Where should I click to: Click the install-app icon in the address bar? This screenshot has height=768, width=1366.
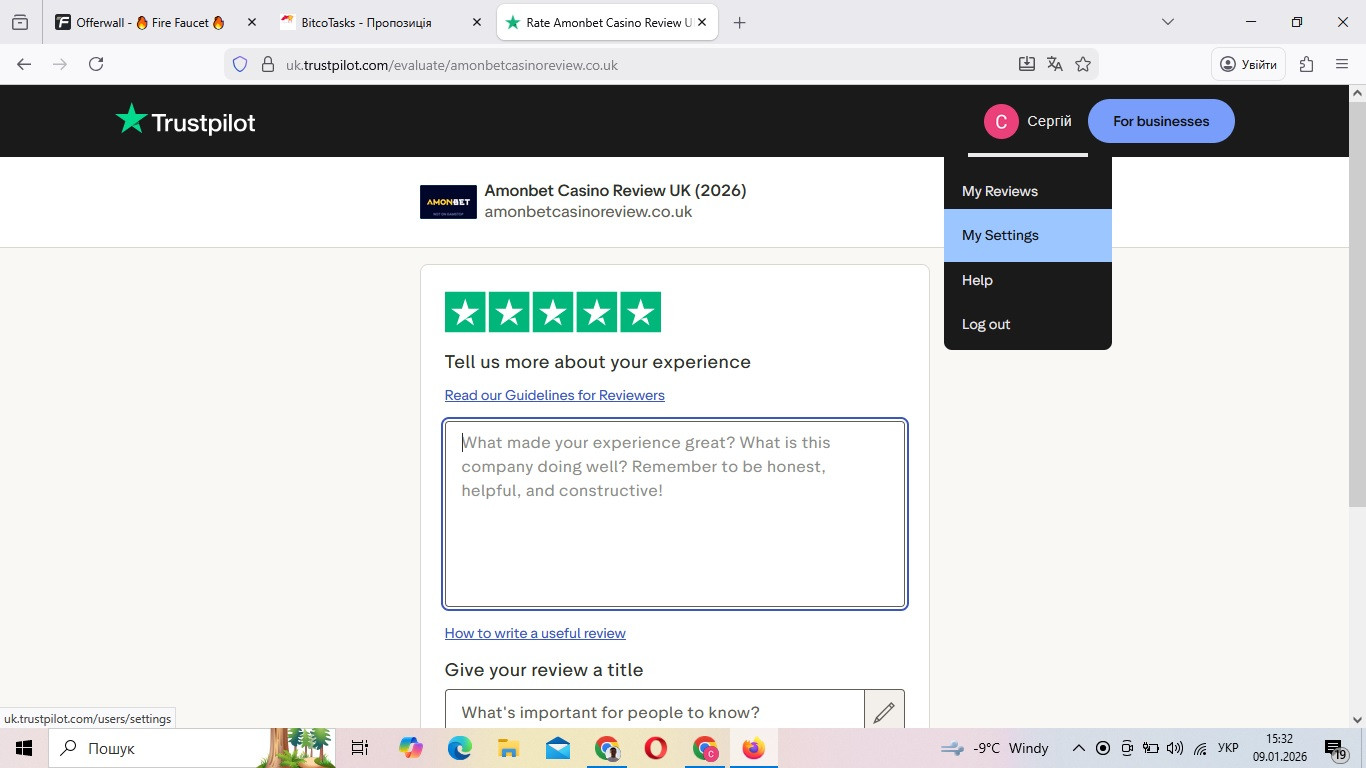pos(1027,64)
